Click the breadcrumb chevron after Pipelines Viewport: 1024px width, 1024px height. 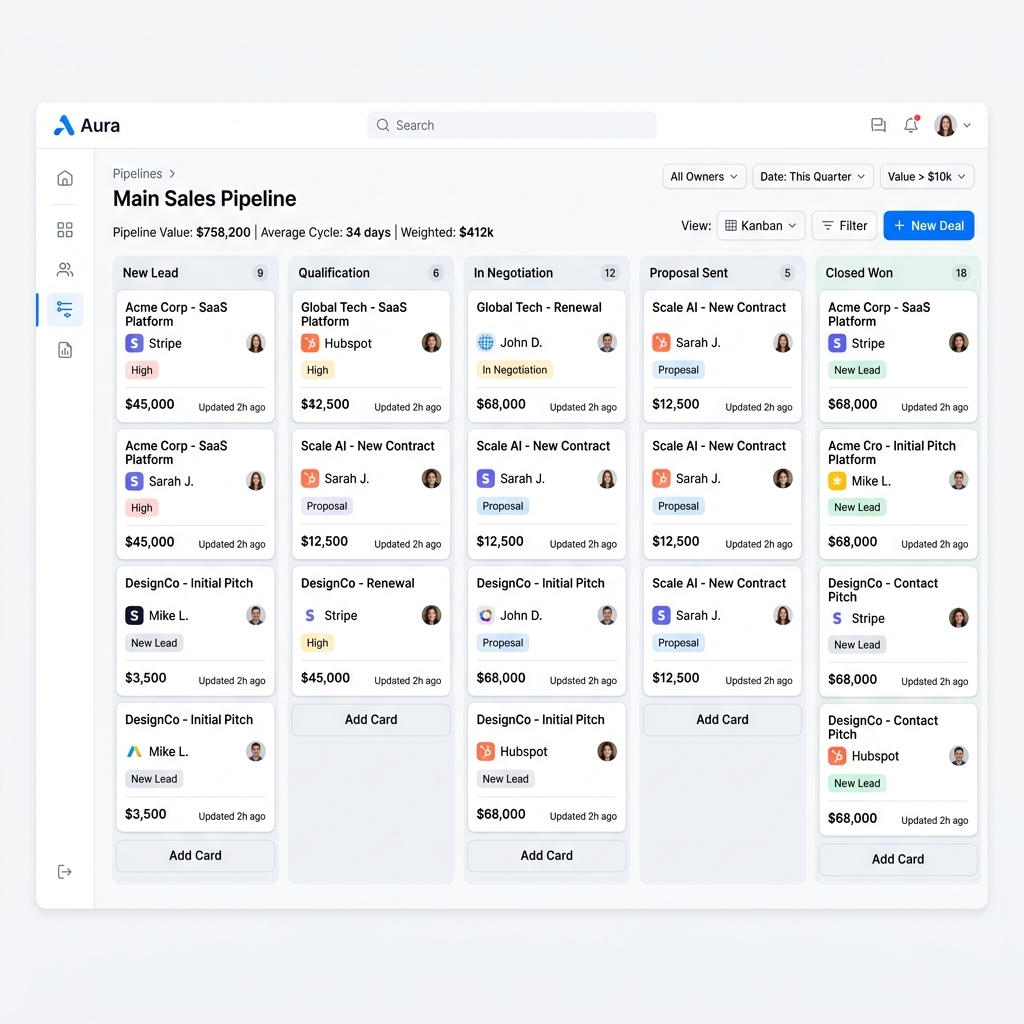(172, 174)
